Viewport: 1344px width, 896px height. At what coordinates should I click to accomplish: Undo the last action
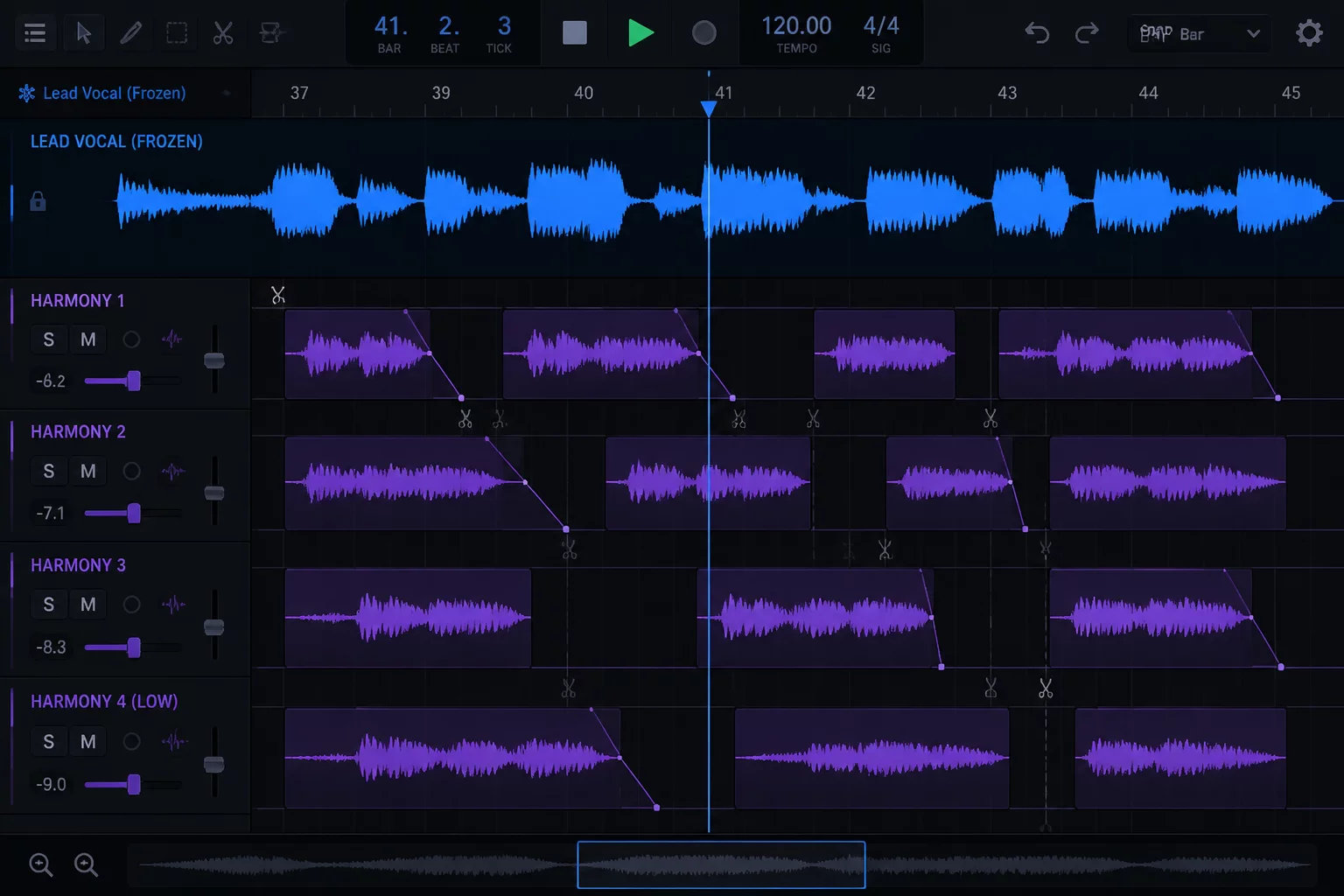coord(1037,33)
